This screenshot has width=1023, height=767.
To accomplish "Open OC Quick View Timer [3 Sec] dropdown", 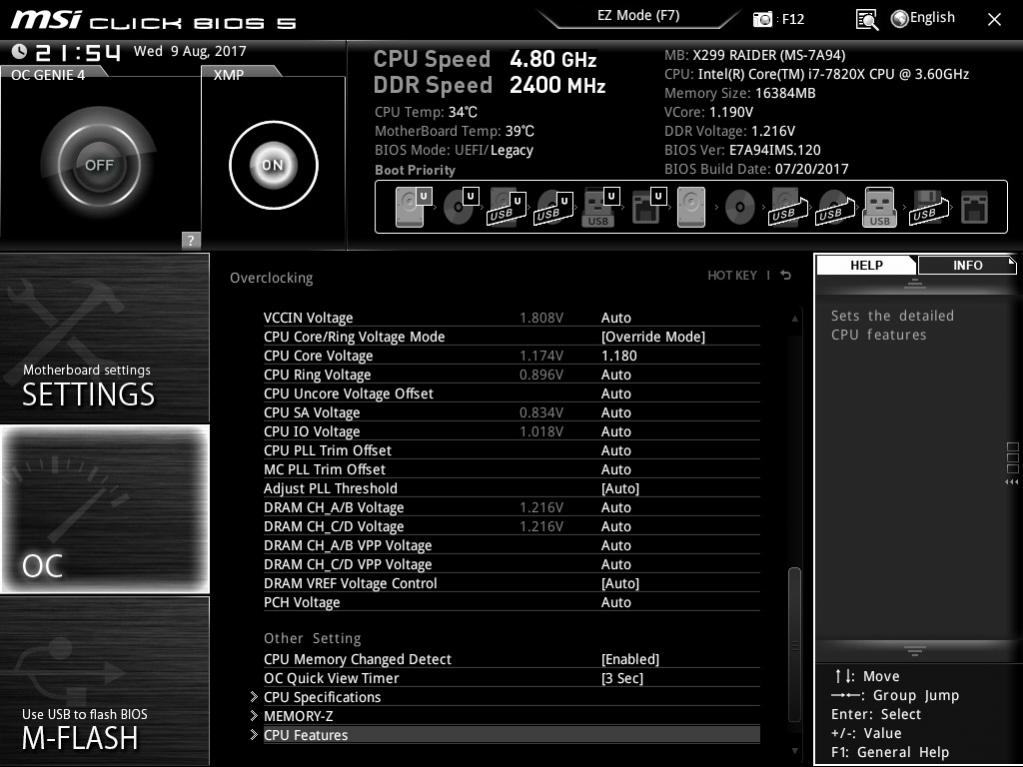I will click(622, 678).
